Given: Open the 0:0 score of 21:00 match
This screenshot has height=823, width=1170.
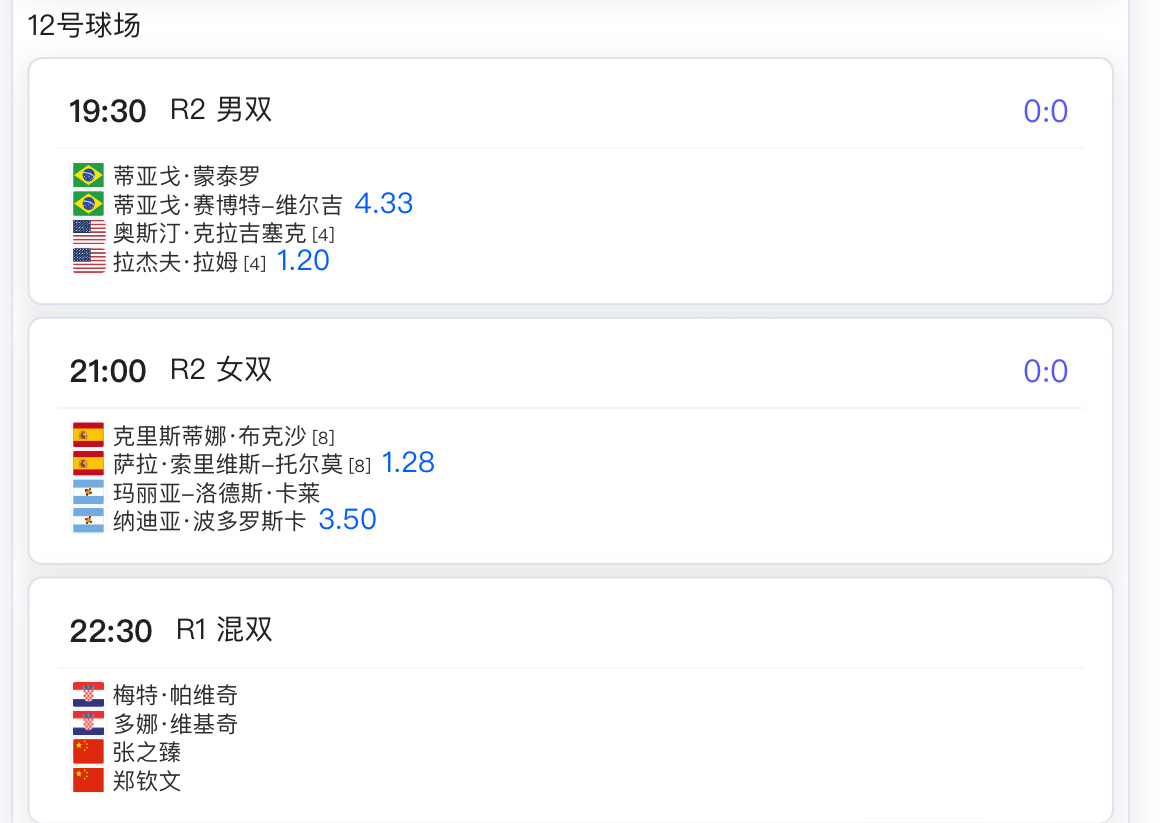Looking at the screenshot, I should 1045,371.
